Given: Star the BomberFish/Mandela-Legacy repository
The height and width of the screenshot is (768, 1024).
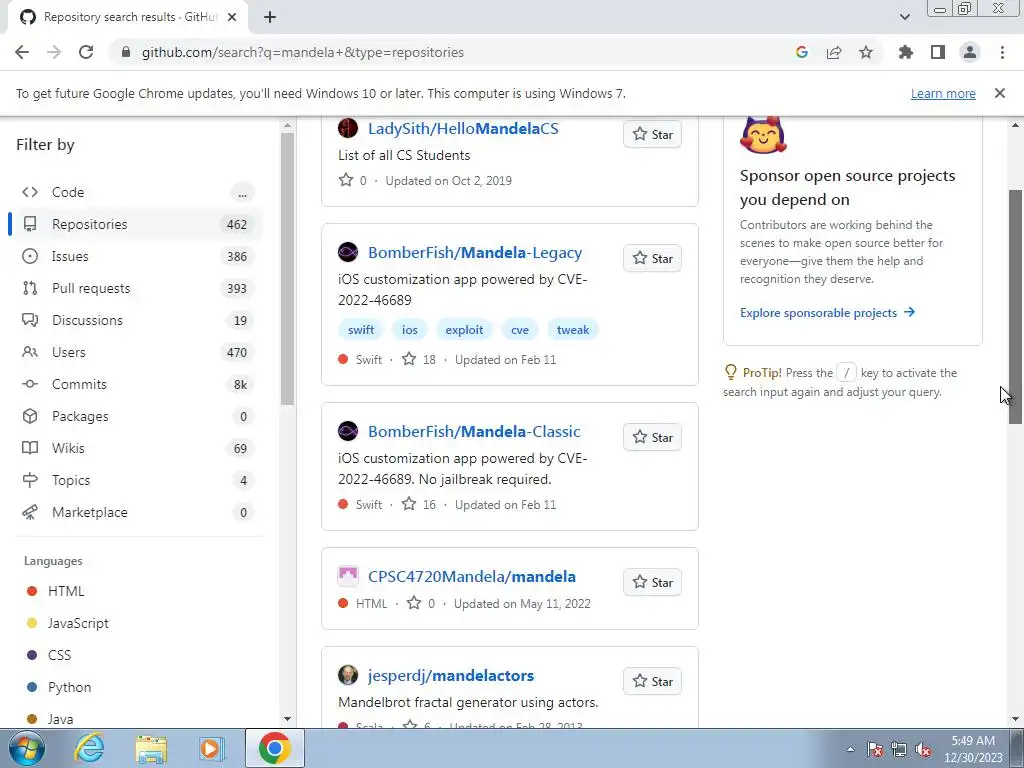Looking at the screenshot, I should 652,259.
